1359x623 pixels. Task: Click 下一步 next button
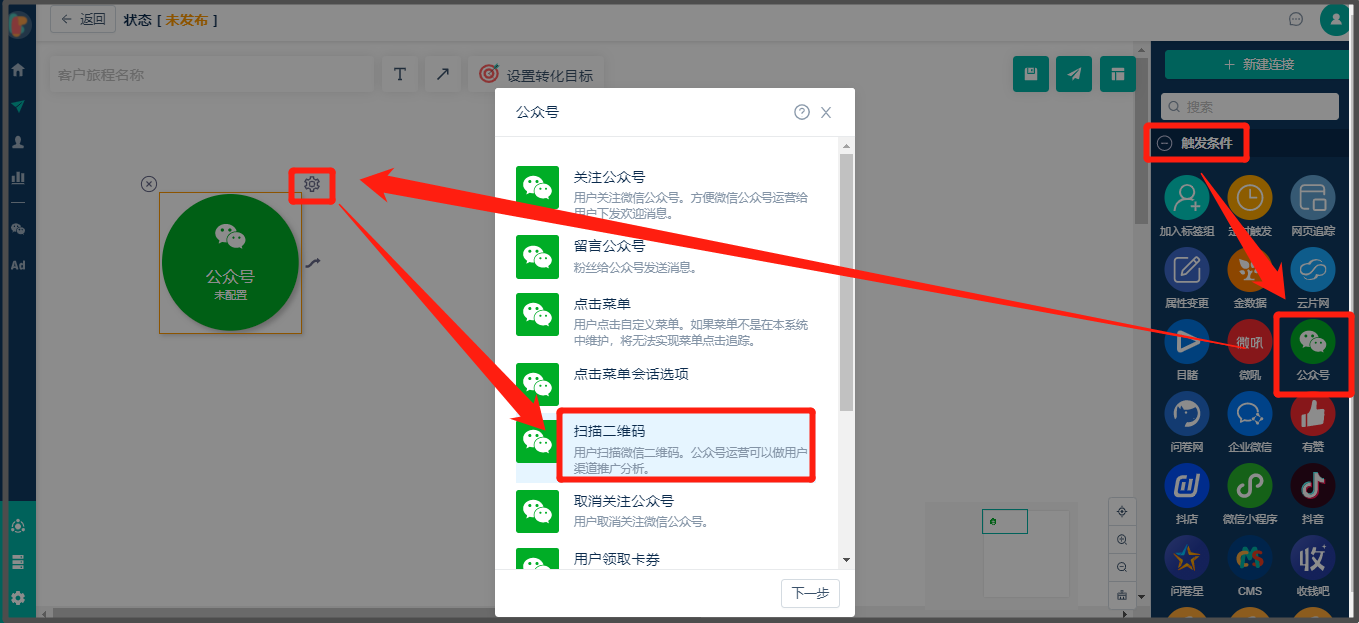[810, 593]
